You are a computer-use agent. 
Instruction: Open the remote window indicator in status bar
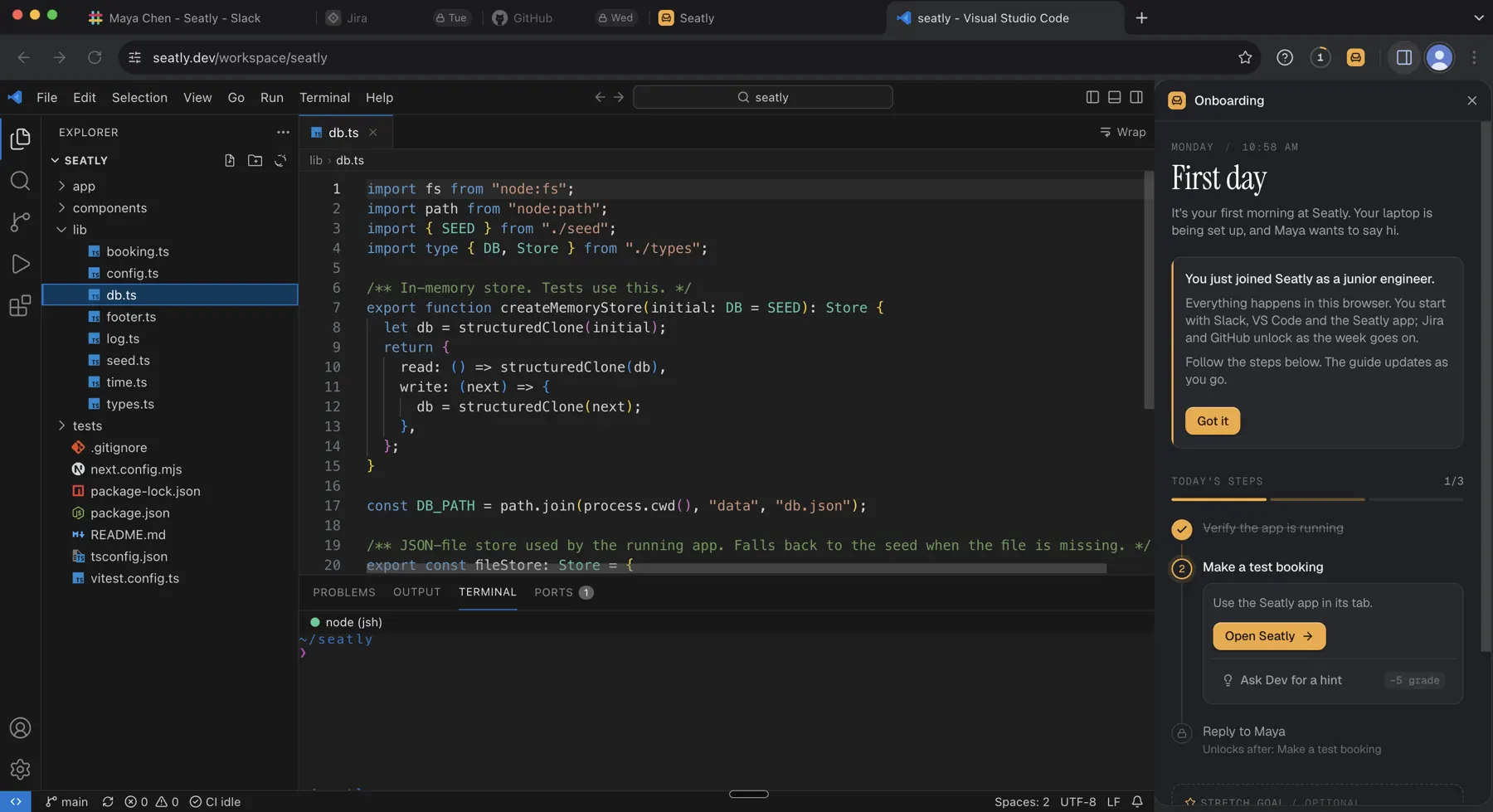click(x=16, y=801)
